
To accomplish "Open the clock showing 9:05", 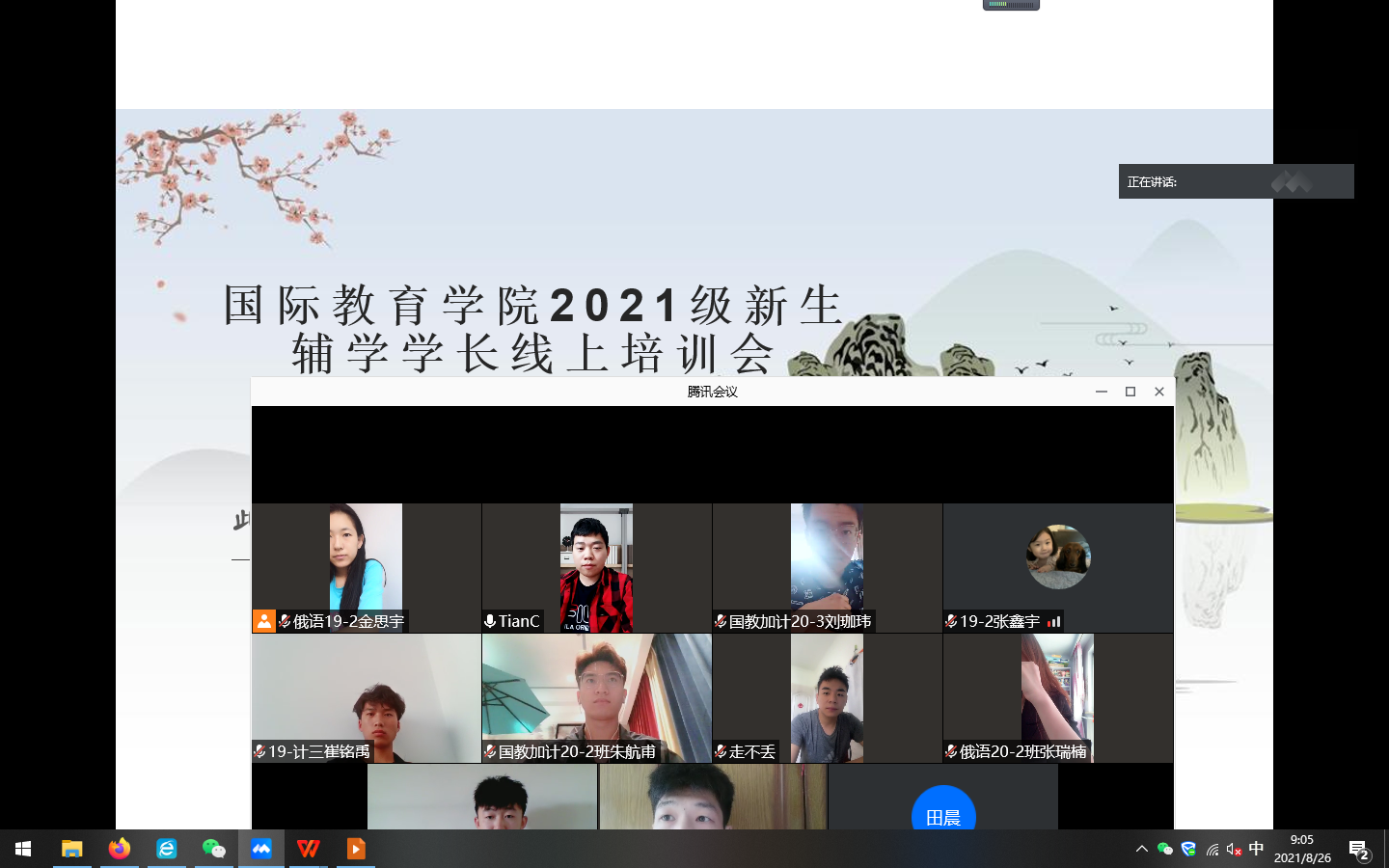I will tap(1302, 849).
